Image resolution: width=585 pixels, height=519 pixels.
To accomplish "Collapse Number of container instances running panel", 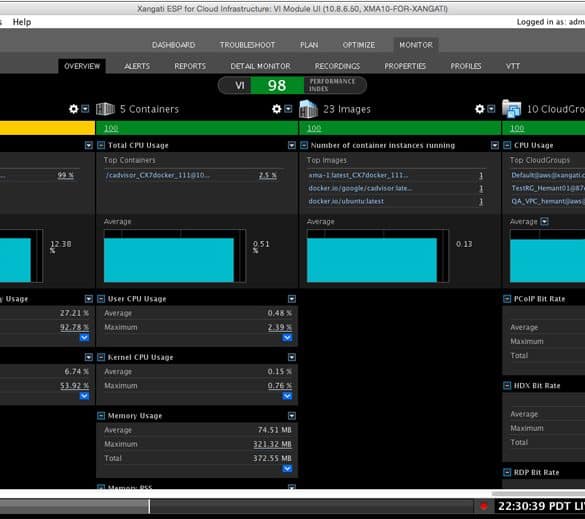I will pyautogui.click(x=304, y=145).
